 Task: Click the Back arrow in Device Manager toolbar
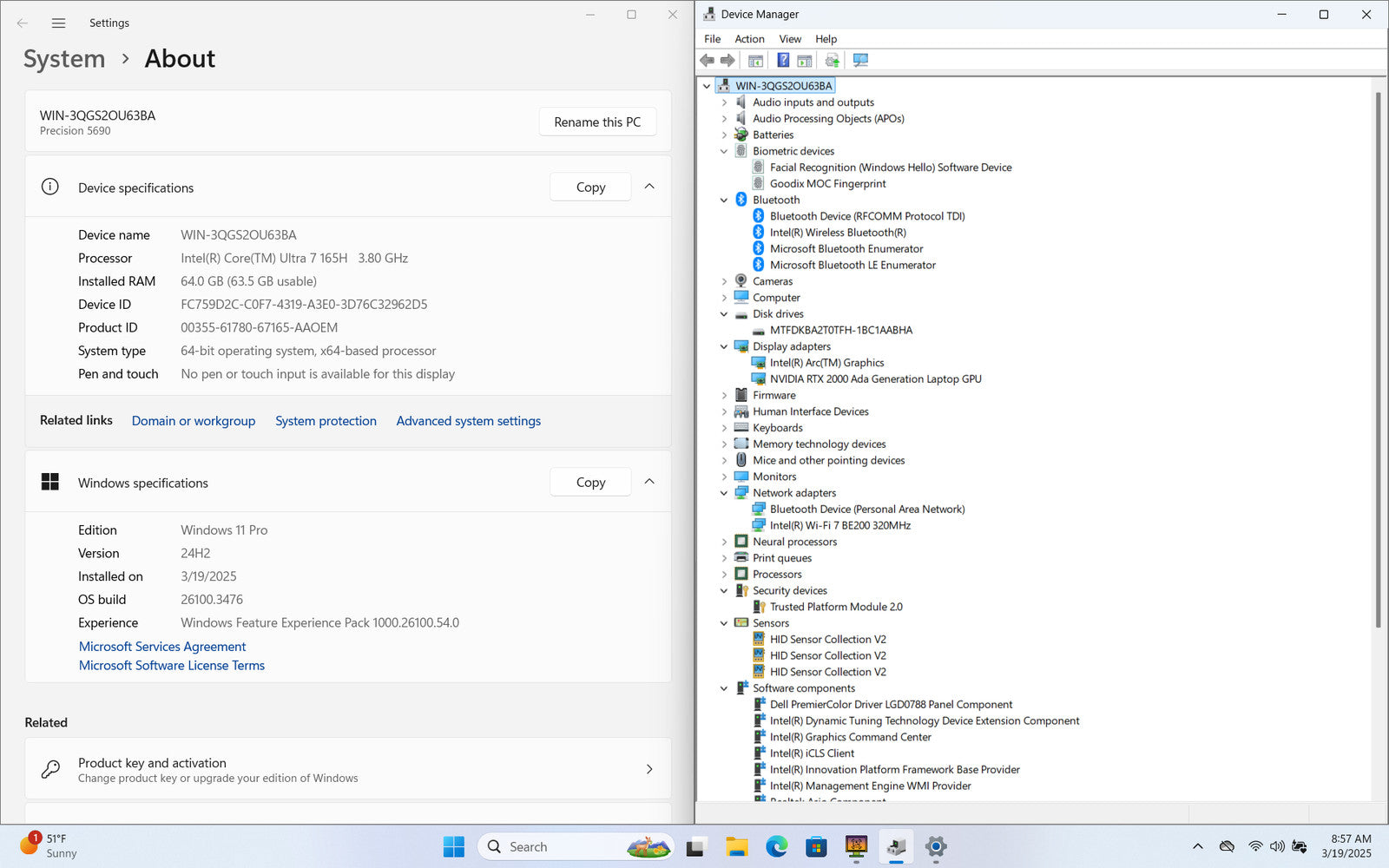pos(707,60)
